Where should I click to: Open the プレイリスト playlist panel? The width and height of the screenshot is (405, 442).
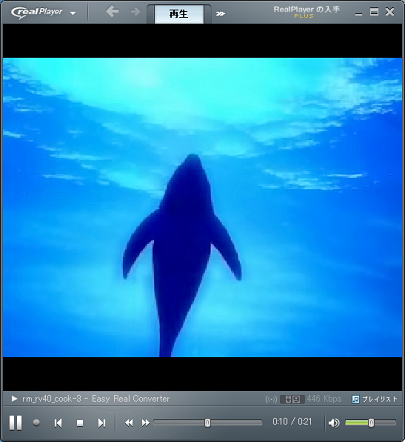tap(375, 399)
